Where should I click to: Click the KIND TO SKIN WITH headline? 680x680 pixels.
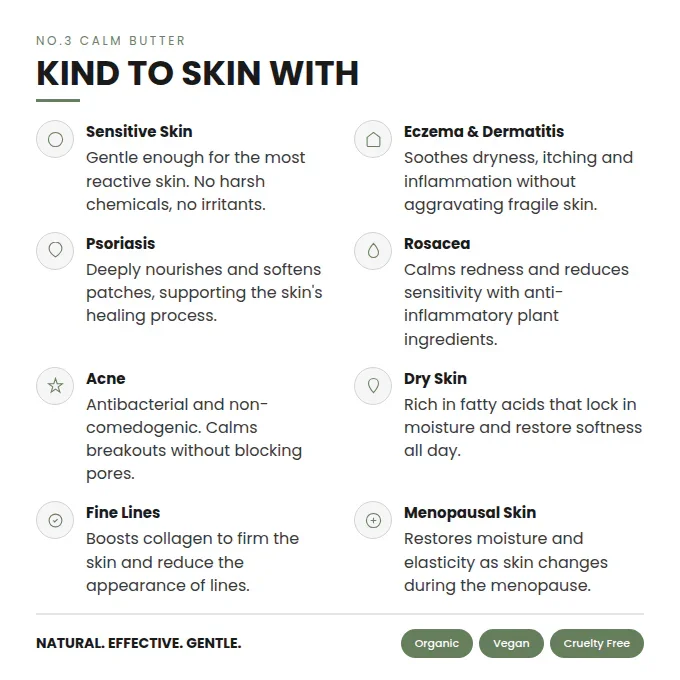(x=198, y=73)
